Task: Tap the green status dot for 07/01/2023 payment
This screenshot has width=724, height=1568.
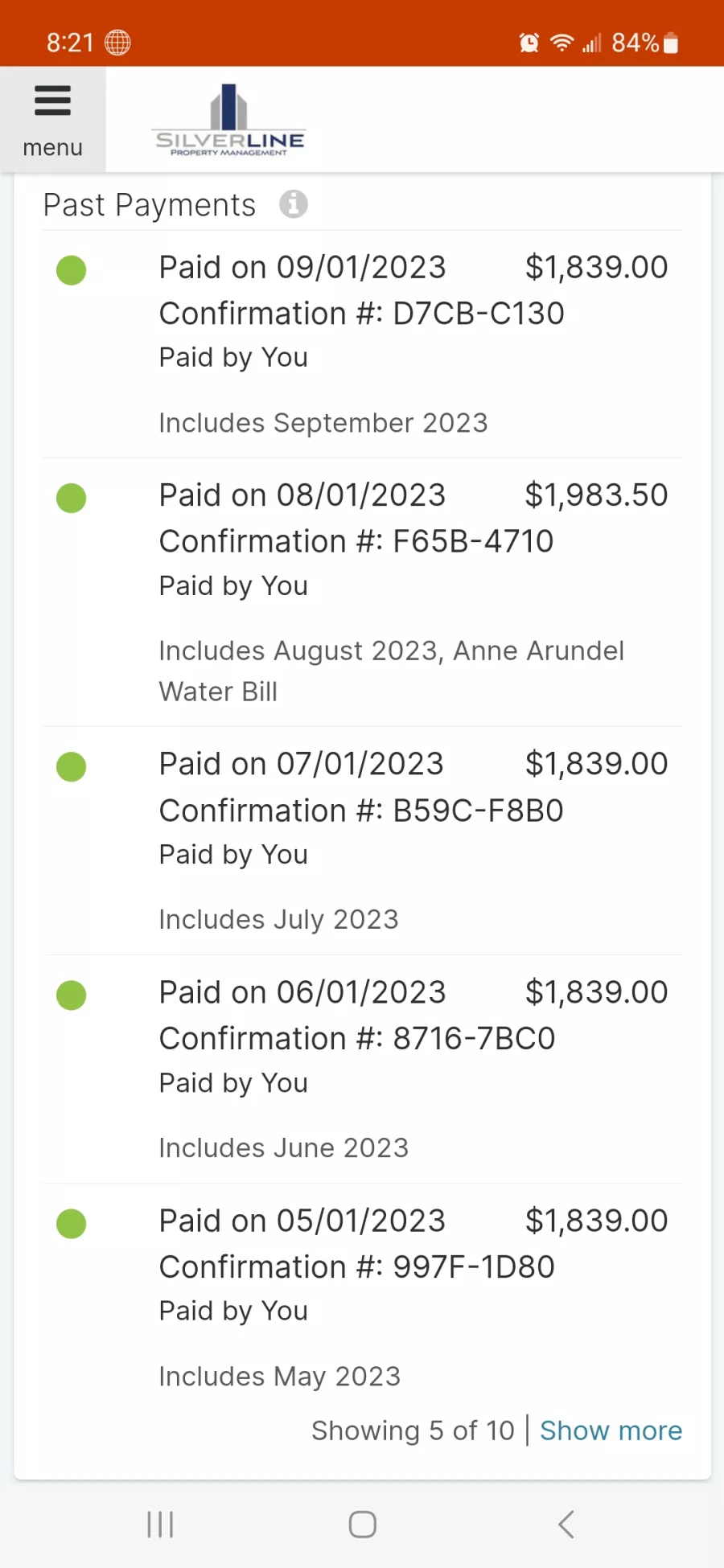Action: [71, 766]
